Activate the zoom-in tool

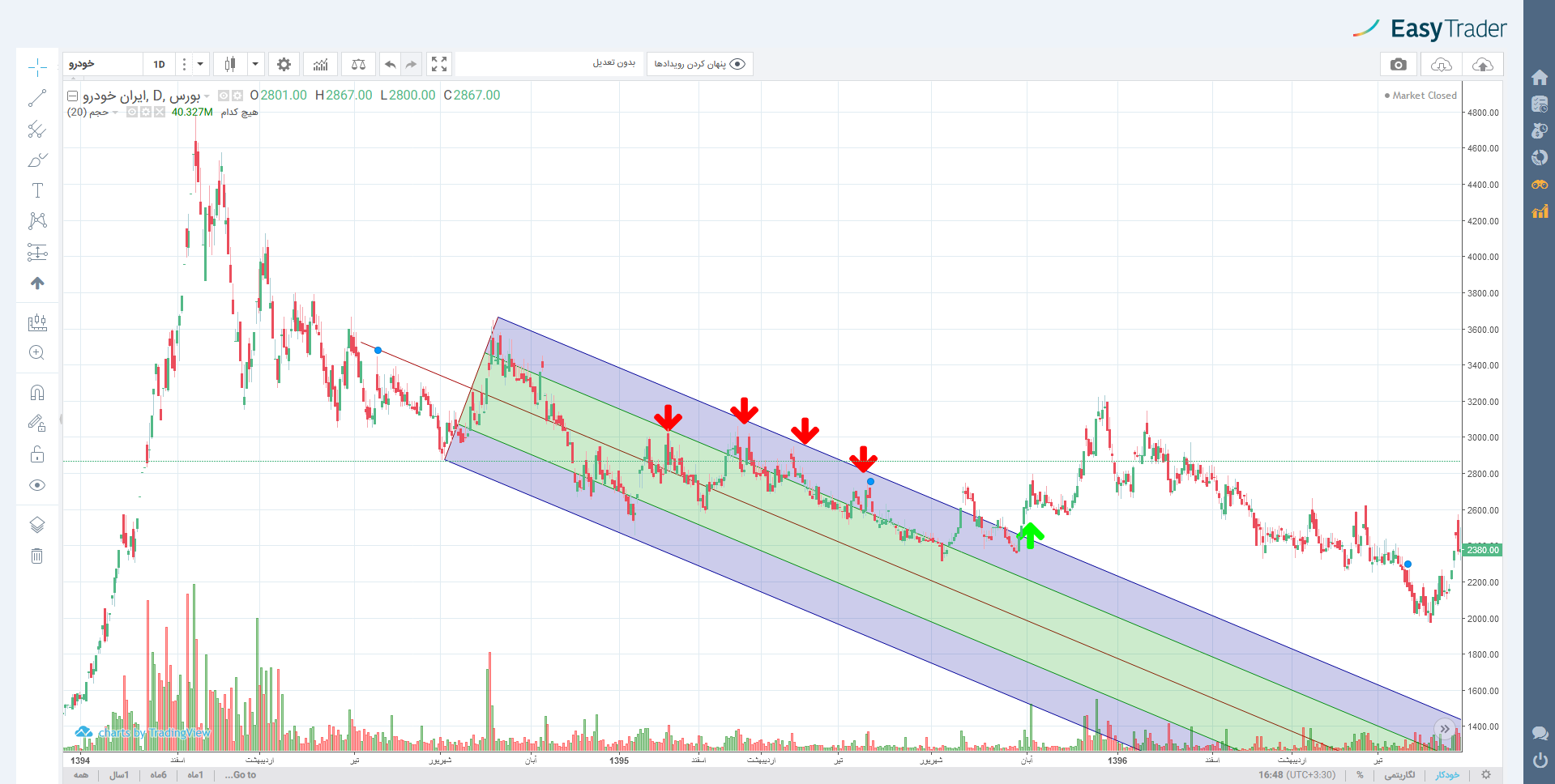point(37,352)
